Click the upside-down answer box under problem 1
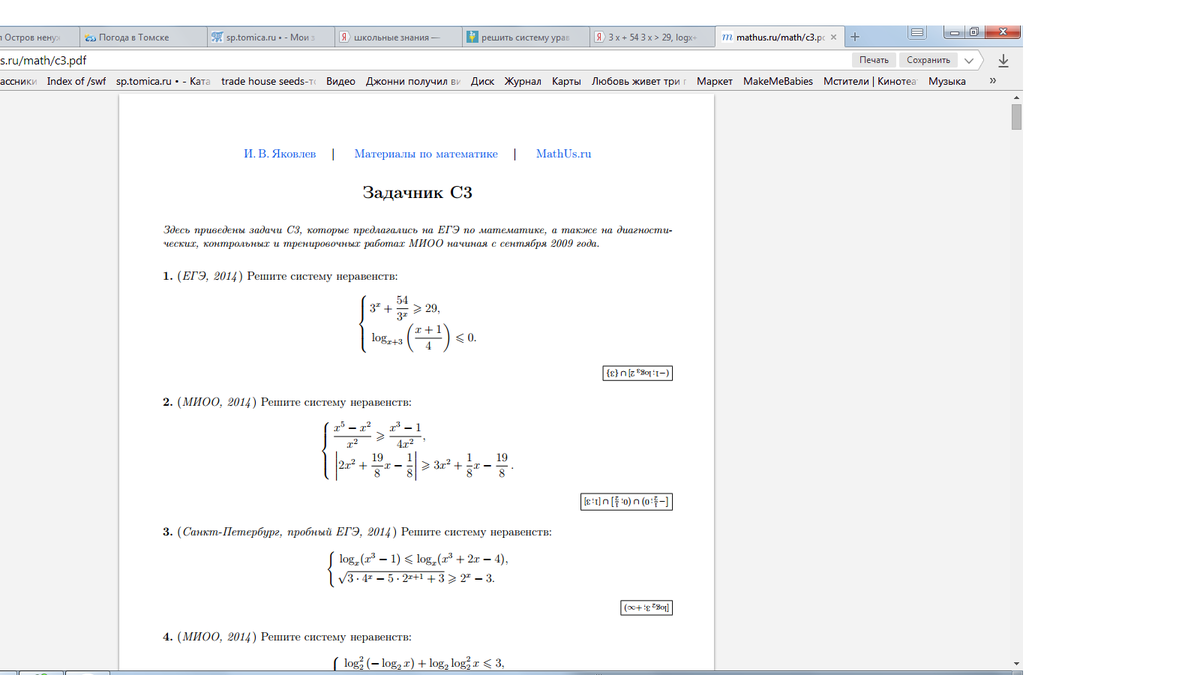 [x=636, y=373]
